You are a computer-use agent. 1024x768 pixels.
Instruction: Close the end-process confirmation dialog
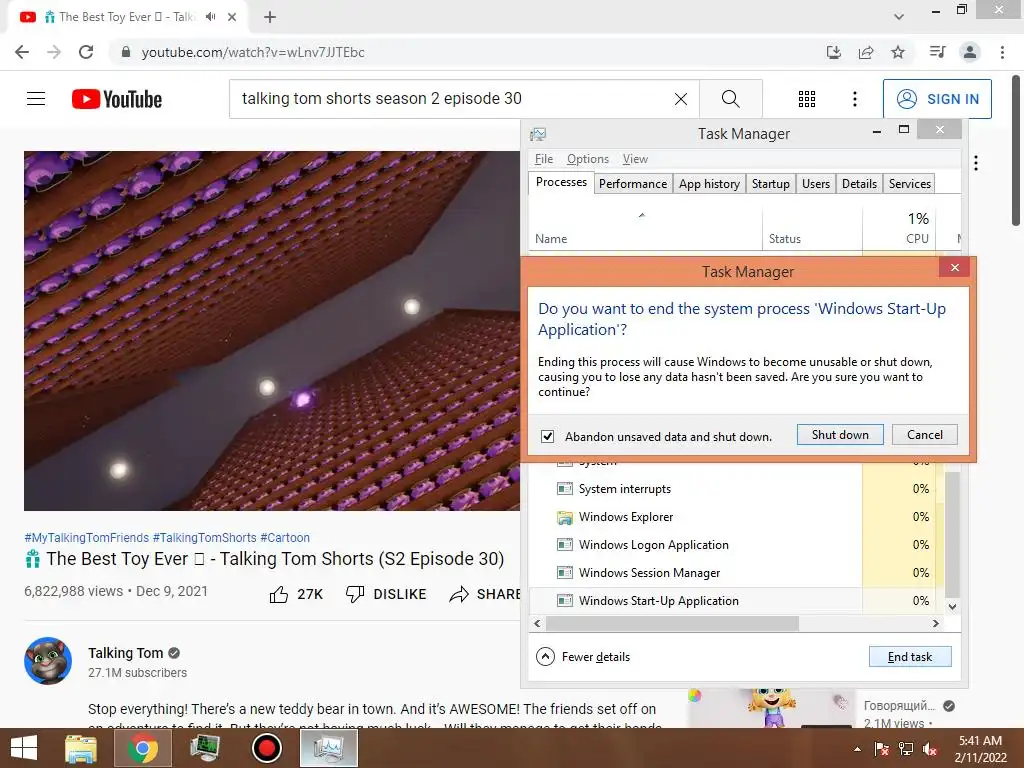pos(954,268)
